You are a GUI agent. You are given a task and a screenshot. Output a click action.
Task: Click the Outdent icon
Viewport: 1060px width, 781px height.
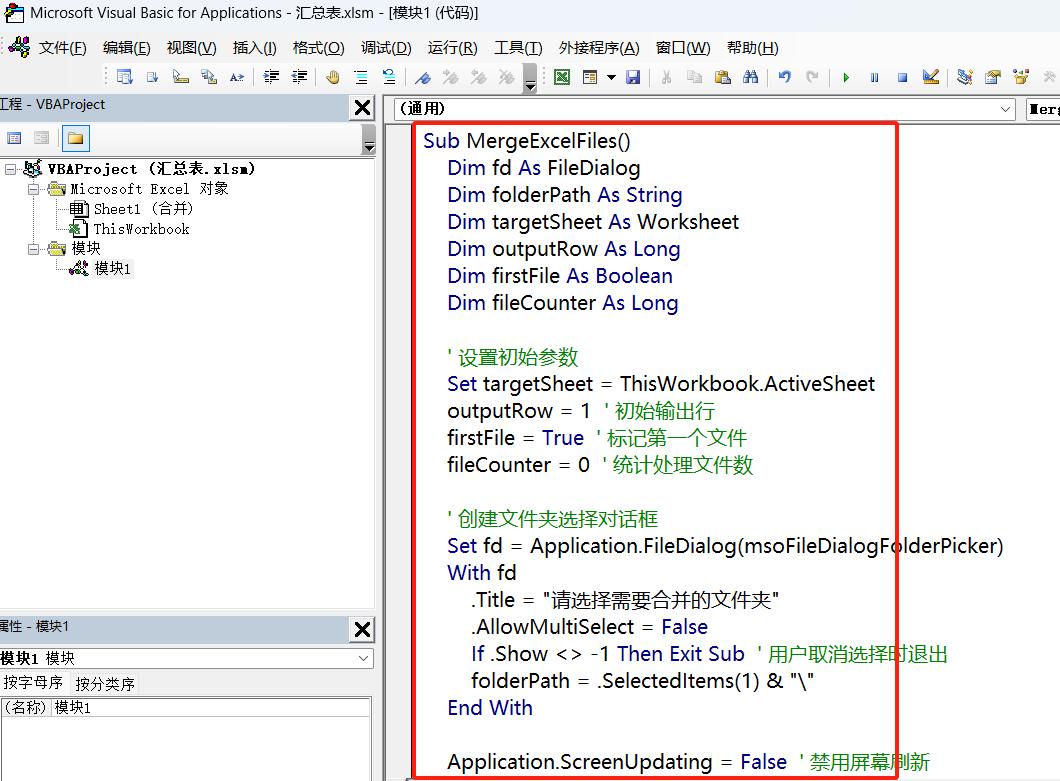[299, 77]
